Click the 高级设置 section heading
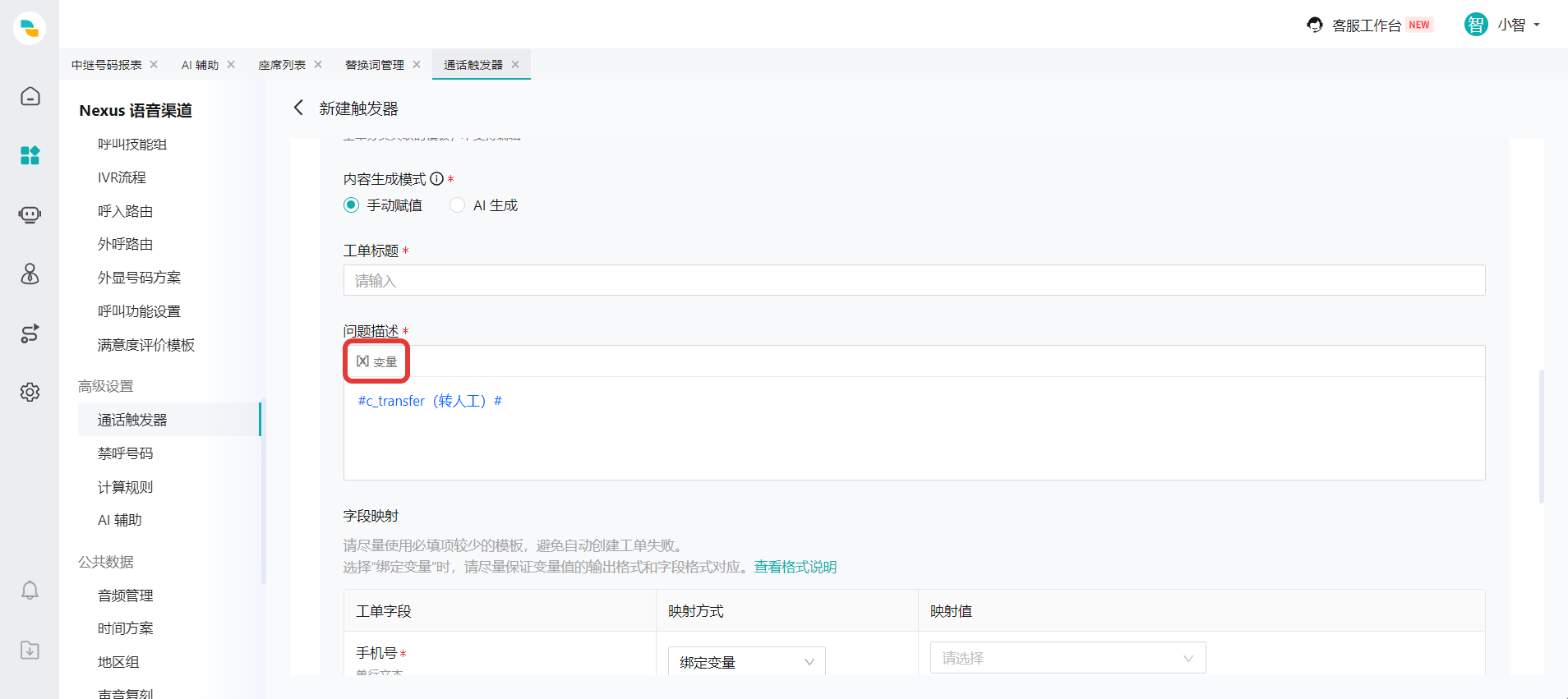The height and width of the screenshot is (699, 1568). tap(106, 386)
